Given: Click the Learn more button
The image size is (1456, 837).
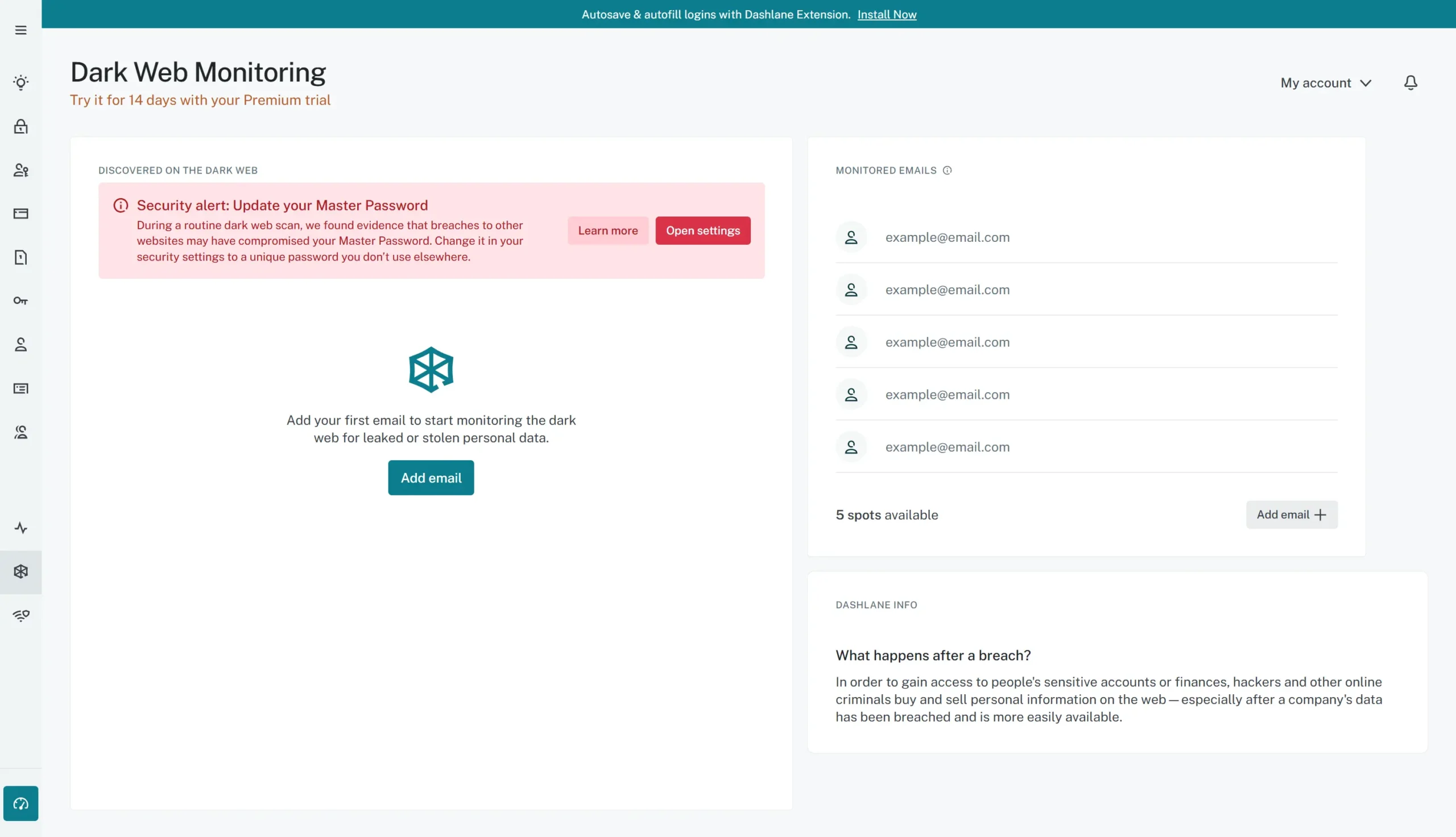Looking at the screenshot, I should (x=607, y=230).
